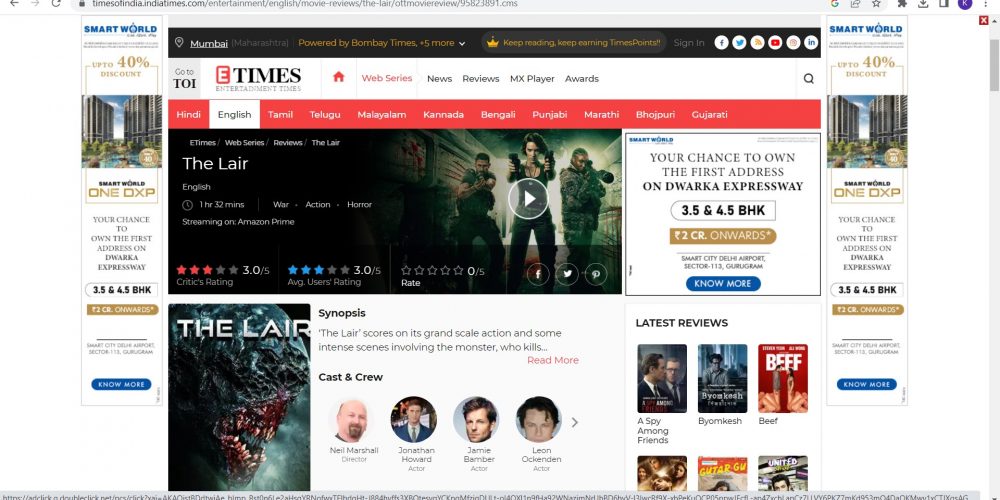
Task: Open the K profile avatar
Action: [x=965, y=3]
